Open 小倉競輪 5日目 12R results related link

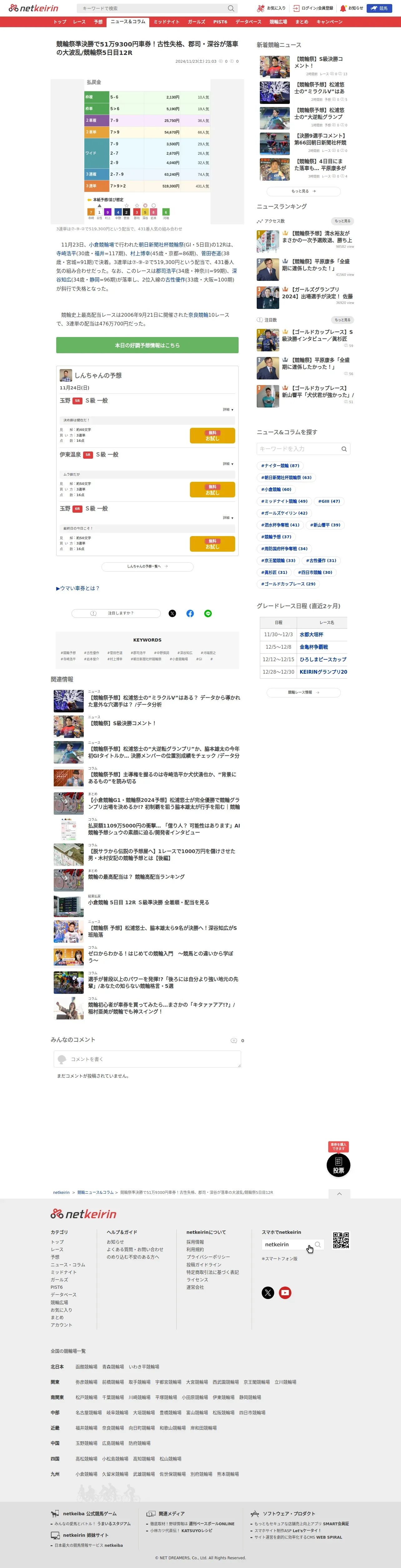click(148, 902)
